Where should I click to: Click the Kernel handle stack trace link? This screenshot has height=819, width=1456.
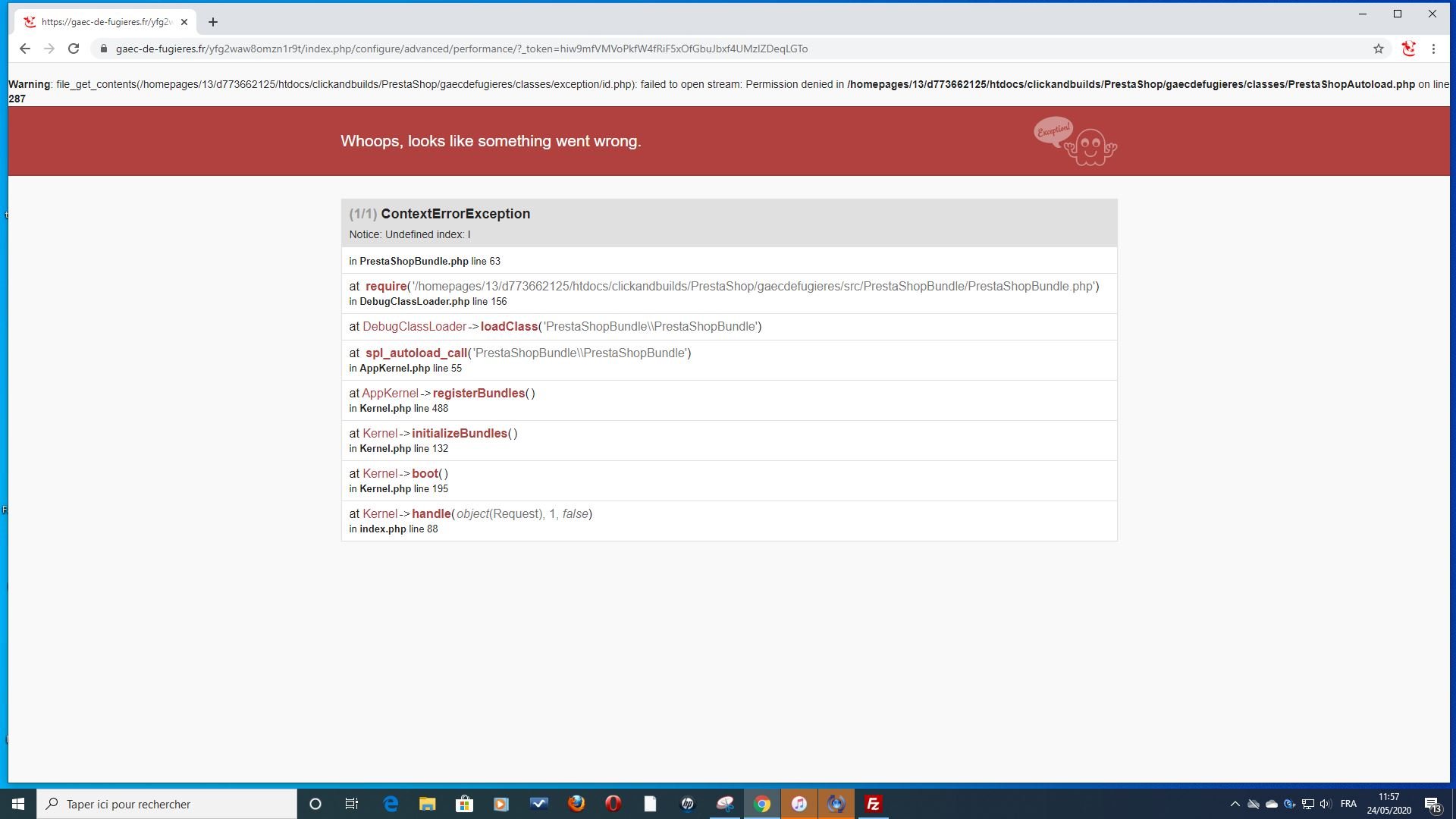pyautogui.click(x=431, y=514)
